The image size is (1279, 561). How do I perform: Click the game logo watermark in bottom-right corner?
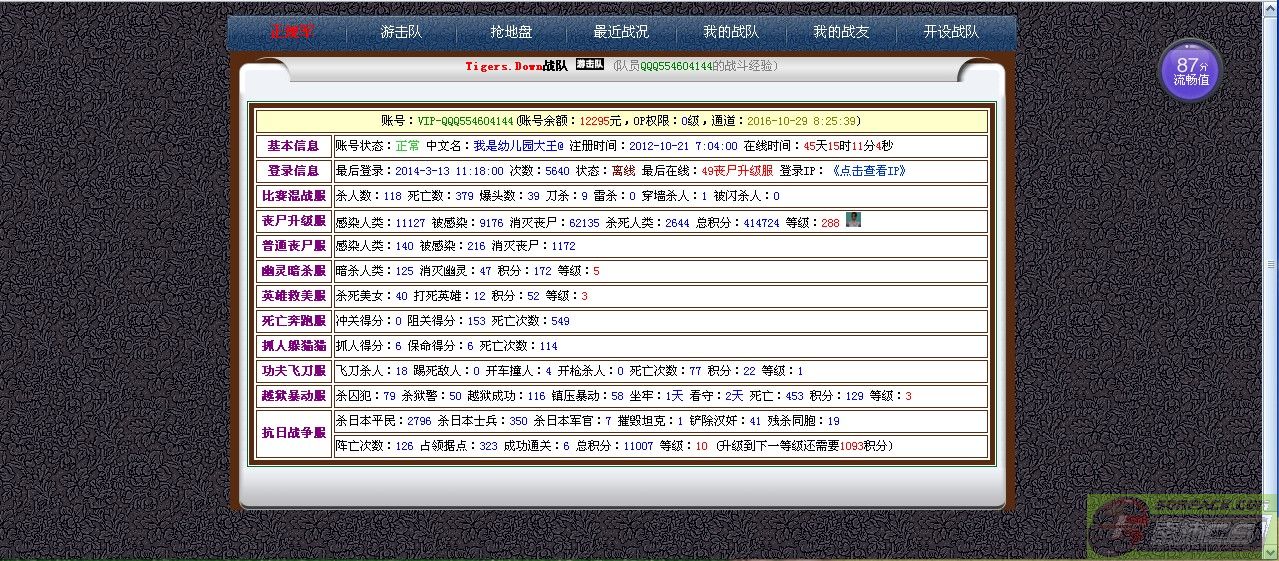click(x=1180, y=527)
